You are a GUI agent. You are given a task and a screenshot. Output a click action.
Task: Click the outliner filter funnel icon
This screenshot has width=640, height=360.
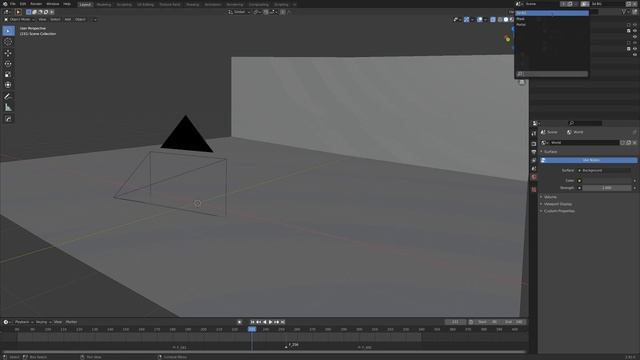point(624,12)
